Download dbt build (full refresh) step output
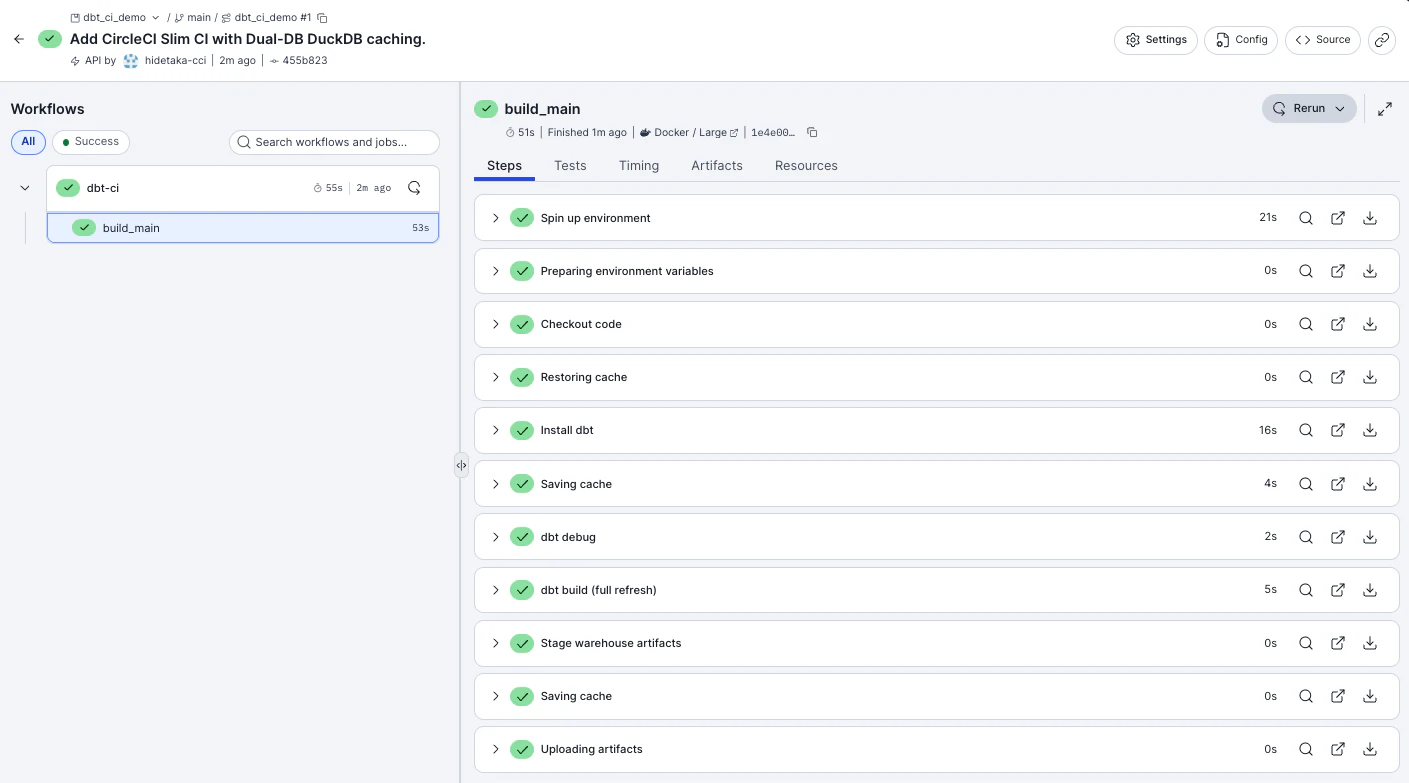Image resolution: width=1409 pixels, height=783 pixels. (1370, 590)
